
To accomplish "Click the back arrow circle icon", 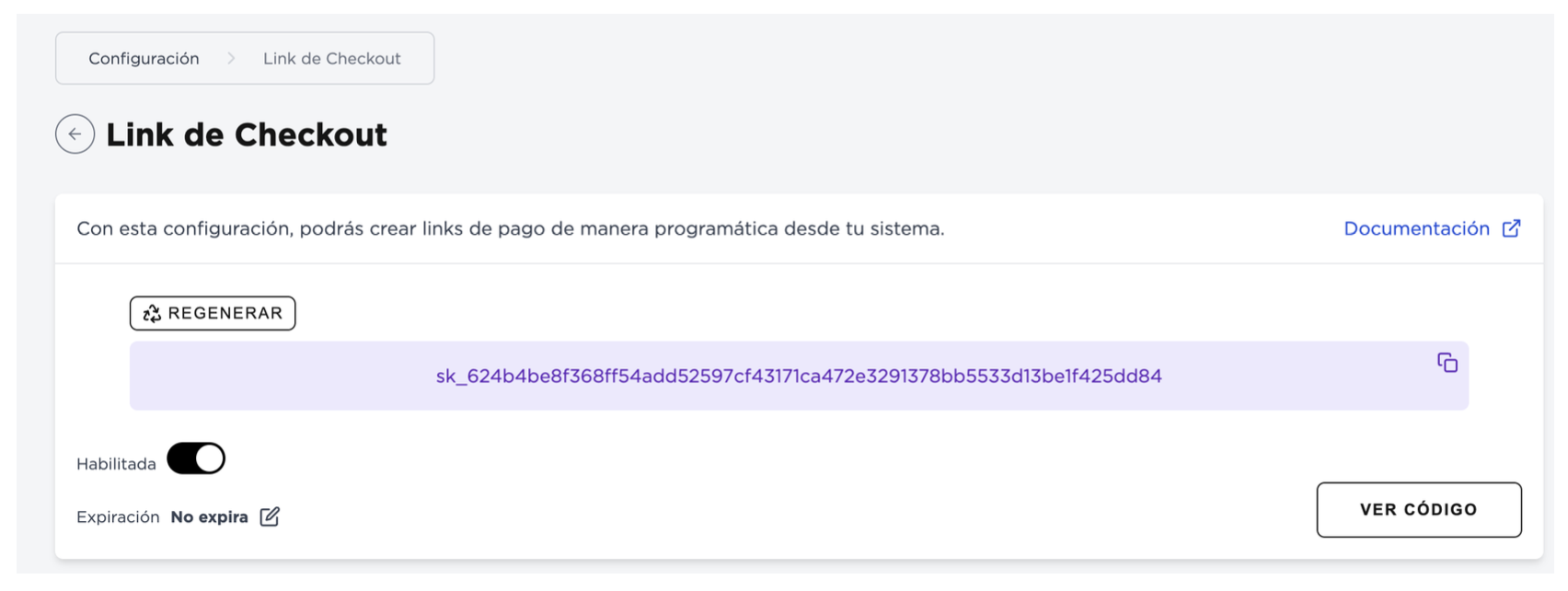I will tap(75, 134).
